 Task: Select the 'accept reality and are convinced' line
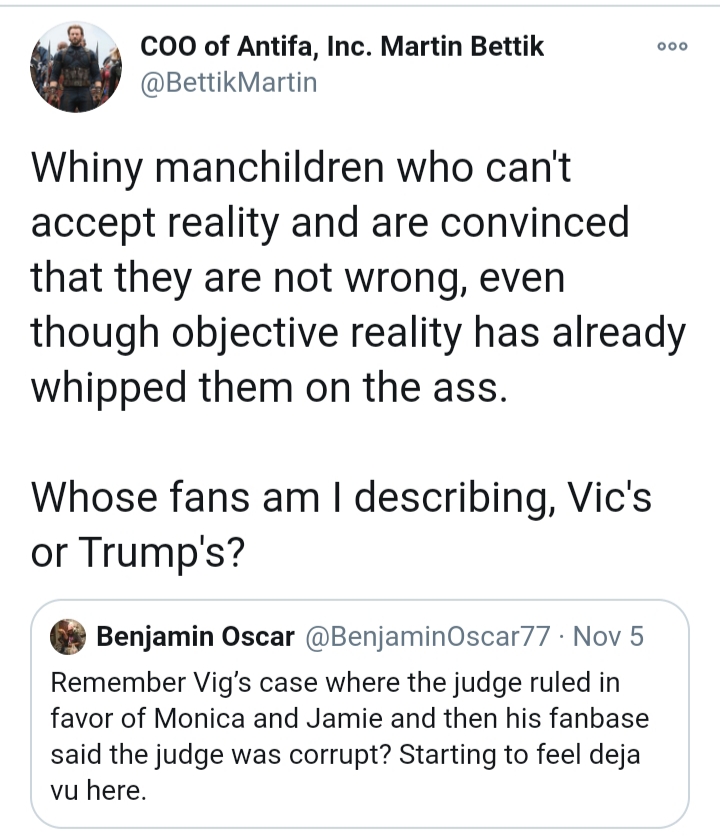(x=330, y=222)
